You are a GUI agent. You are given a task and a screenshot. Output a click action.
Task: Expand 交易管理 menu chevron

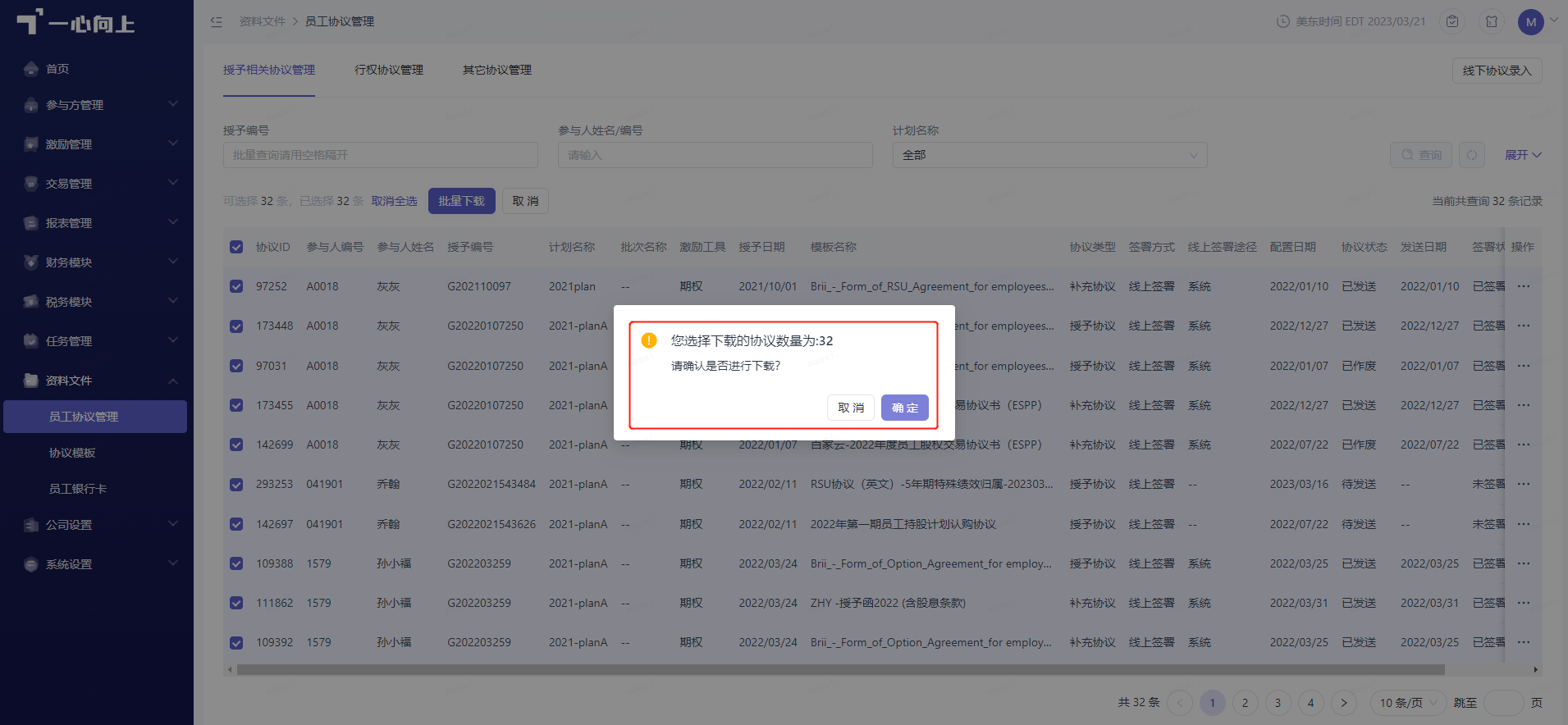173,183
